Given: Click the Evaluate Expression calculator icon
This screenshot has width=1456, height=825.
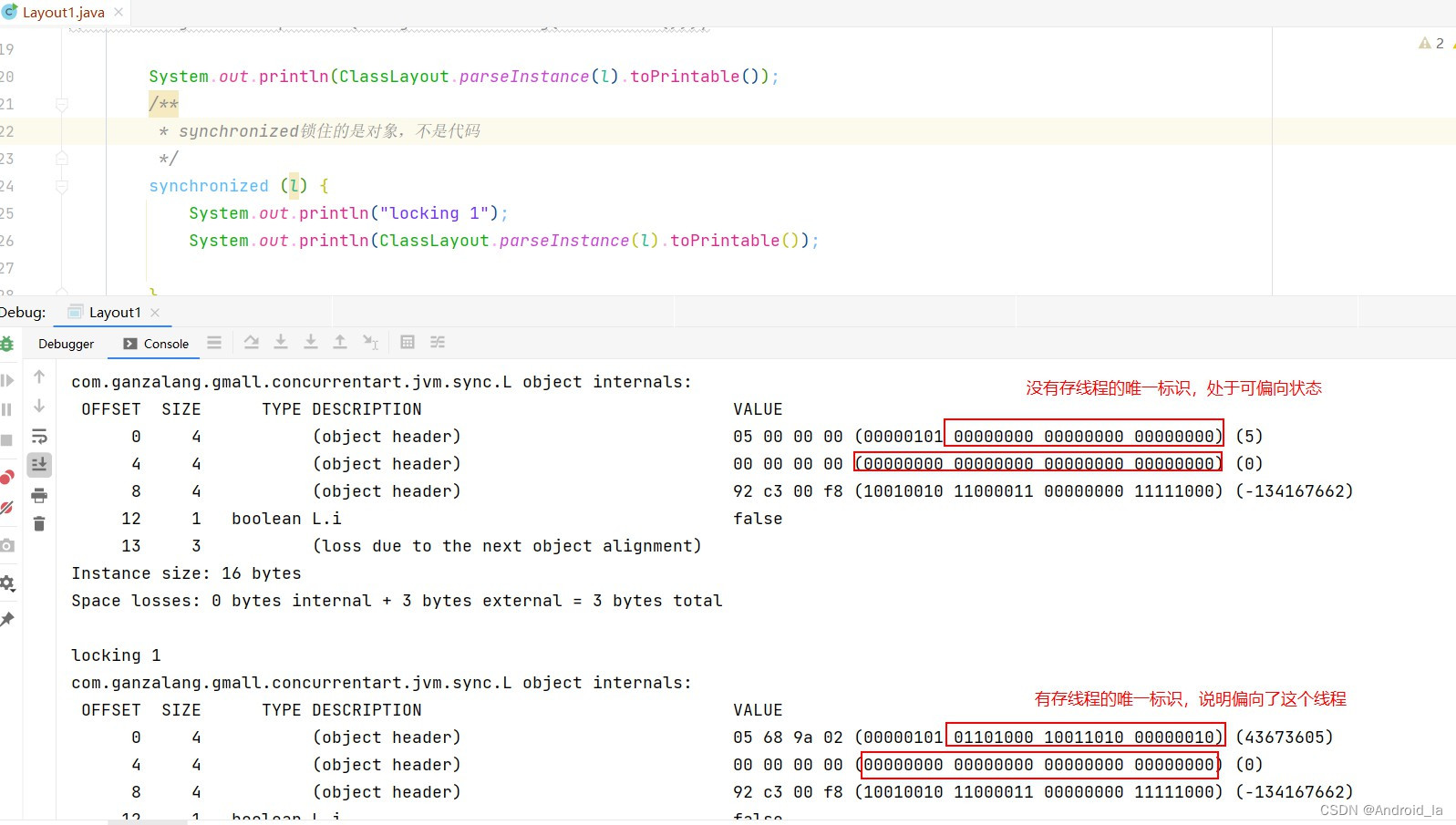Looking at the screenshot, I should tap(408, 343).
